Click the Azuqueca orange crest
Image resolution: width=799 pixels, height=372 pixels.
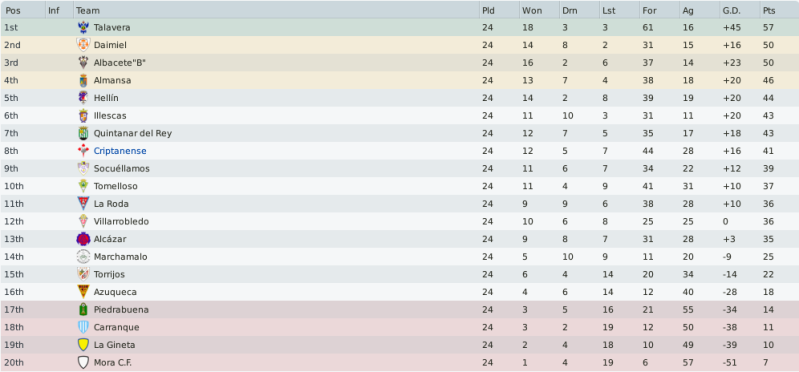(x=83, y=292)
